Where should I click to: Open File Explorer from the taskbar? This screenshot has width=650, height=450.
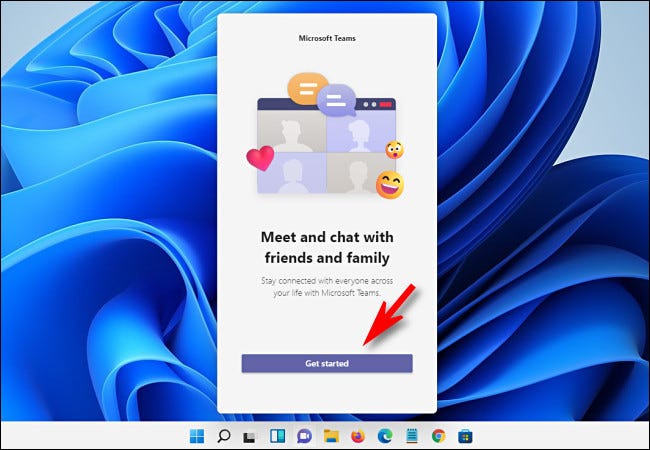[x=331, y=435]
